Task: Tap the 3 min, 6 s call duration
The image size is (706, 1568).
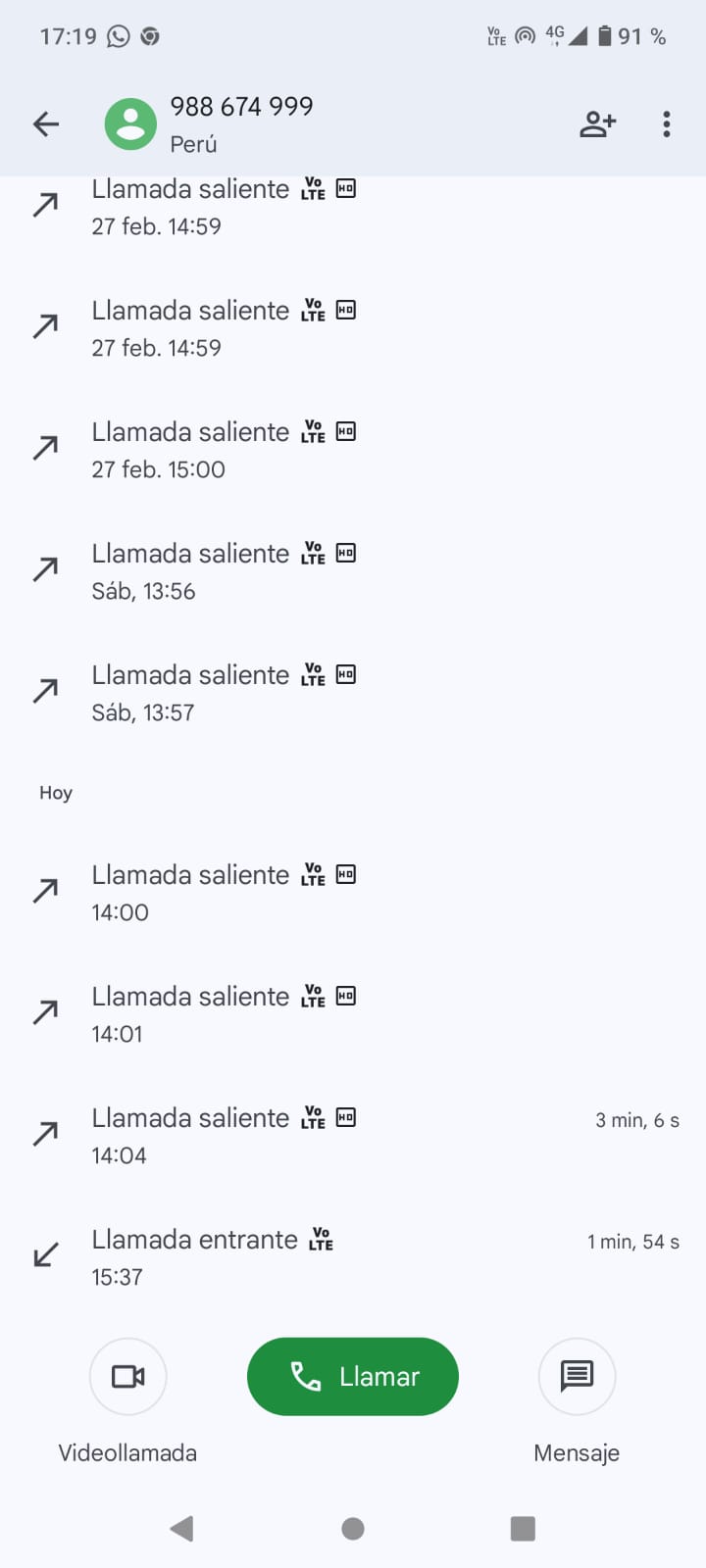Action: pyautogui.click(x=636, y=1120)
